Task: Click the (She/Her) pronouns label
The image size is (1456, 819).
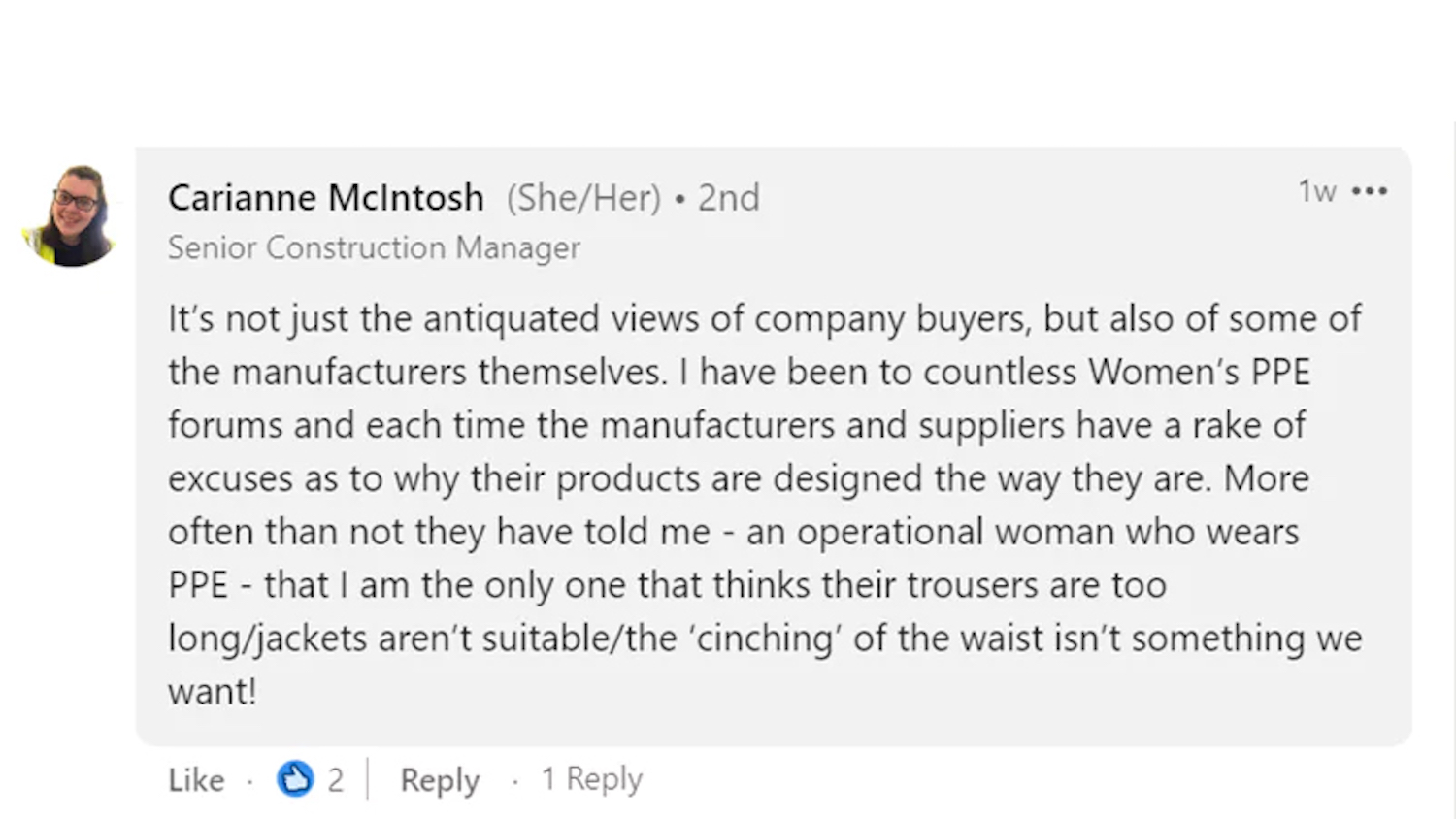Action: [x=583, y=198]
